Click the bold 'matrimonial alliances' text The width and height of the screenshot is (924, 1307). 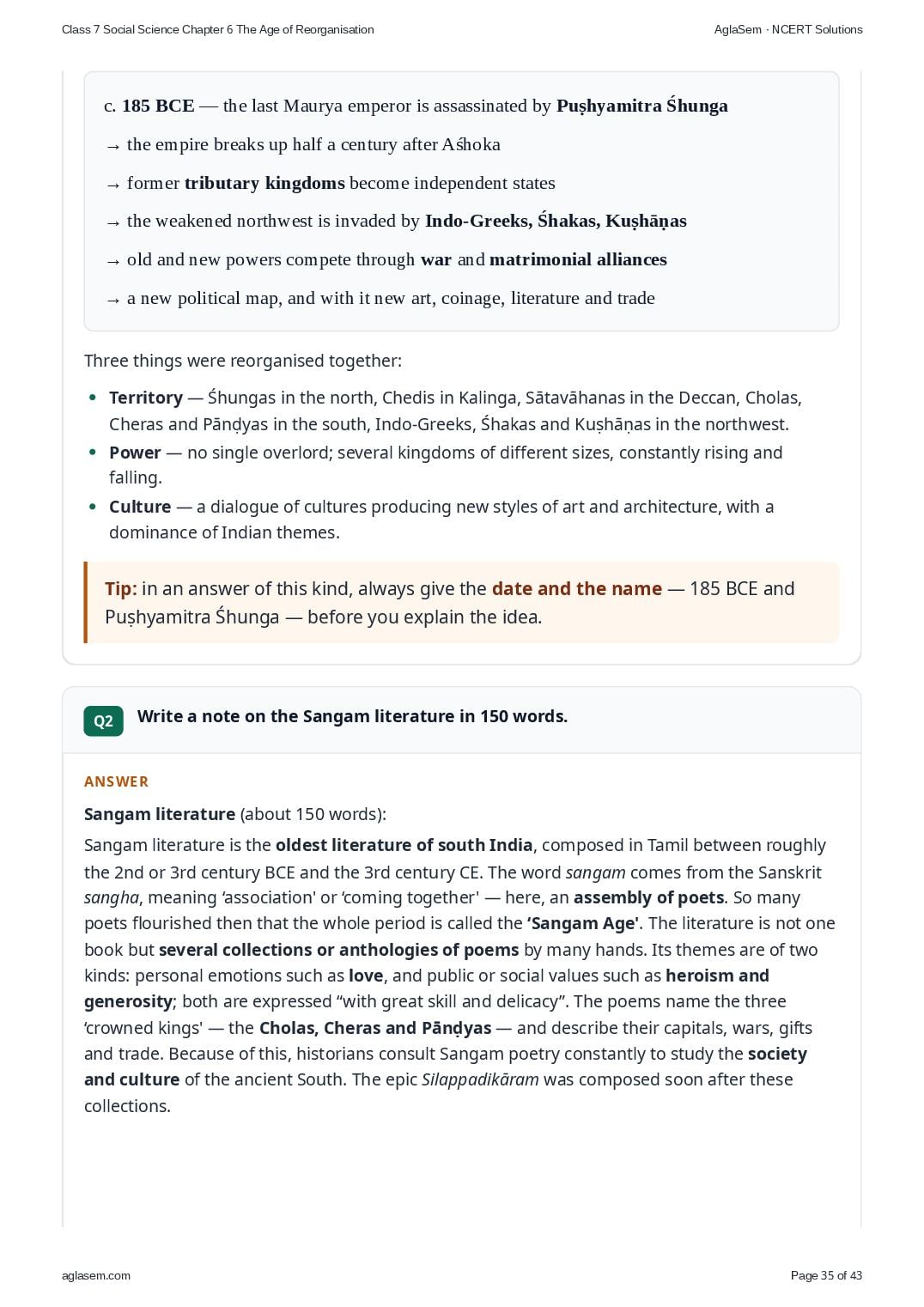click(578, 259)
